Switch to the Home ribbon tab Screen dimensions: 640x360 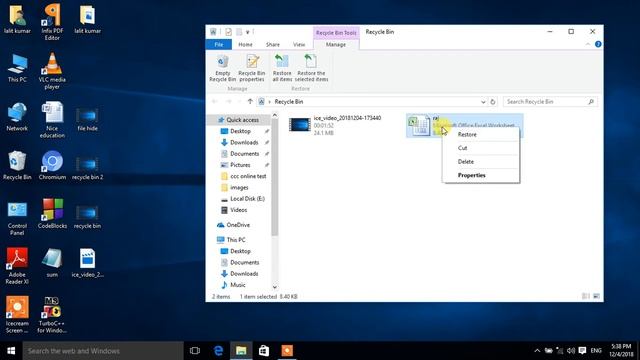coord(245,44)
